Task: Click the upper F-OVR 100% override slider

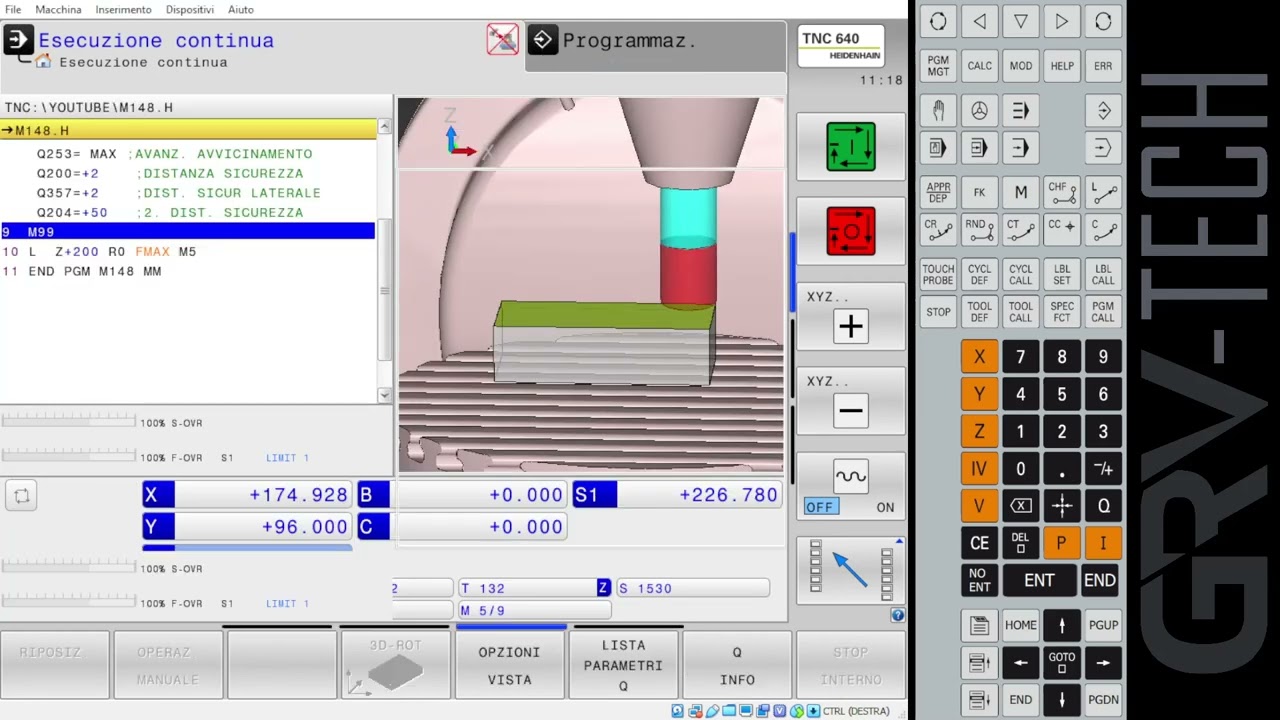Action: click(x=68, y=457)
